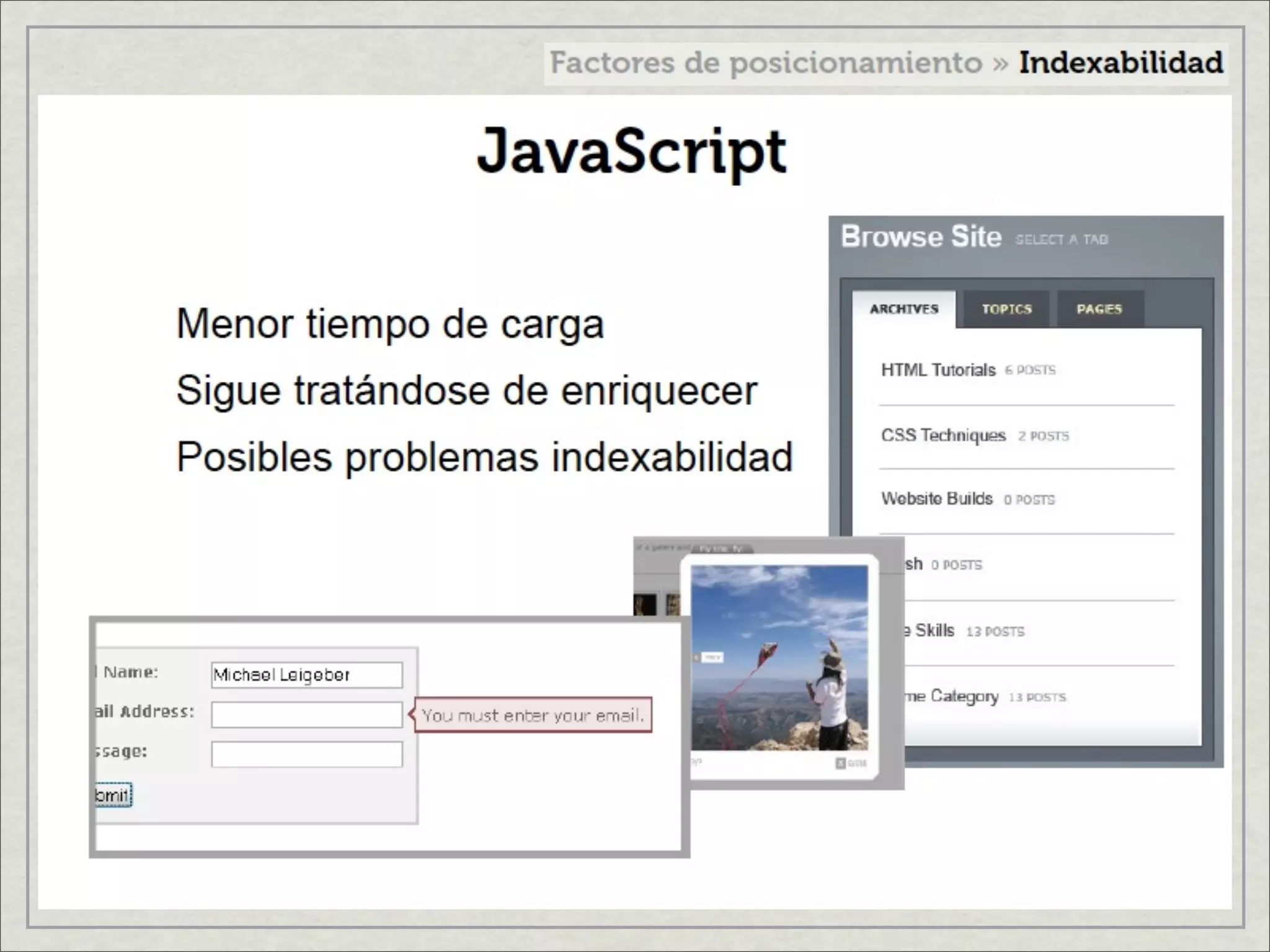This screenshot has width=1270, height=952.
Task: Click the empty Email Address field
Action: tap(306, 715)
